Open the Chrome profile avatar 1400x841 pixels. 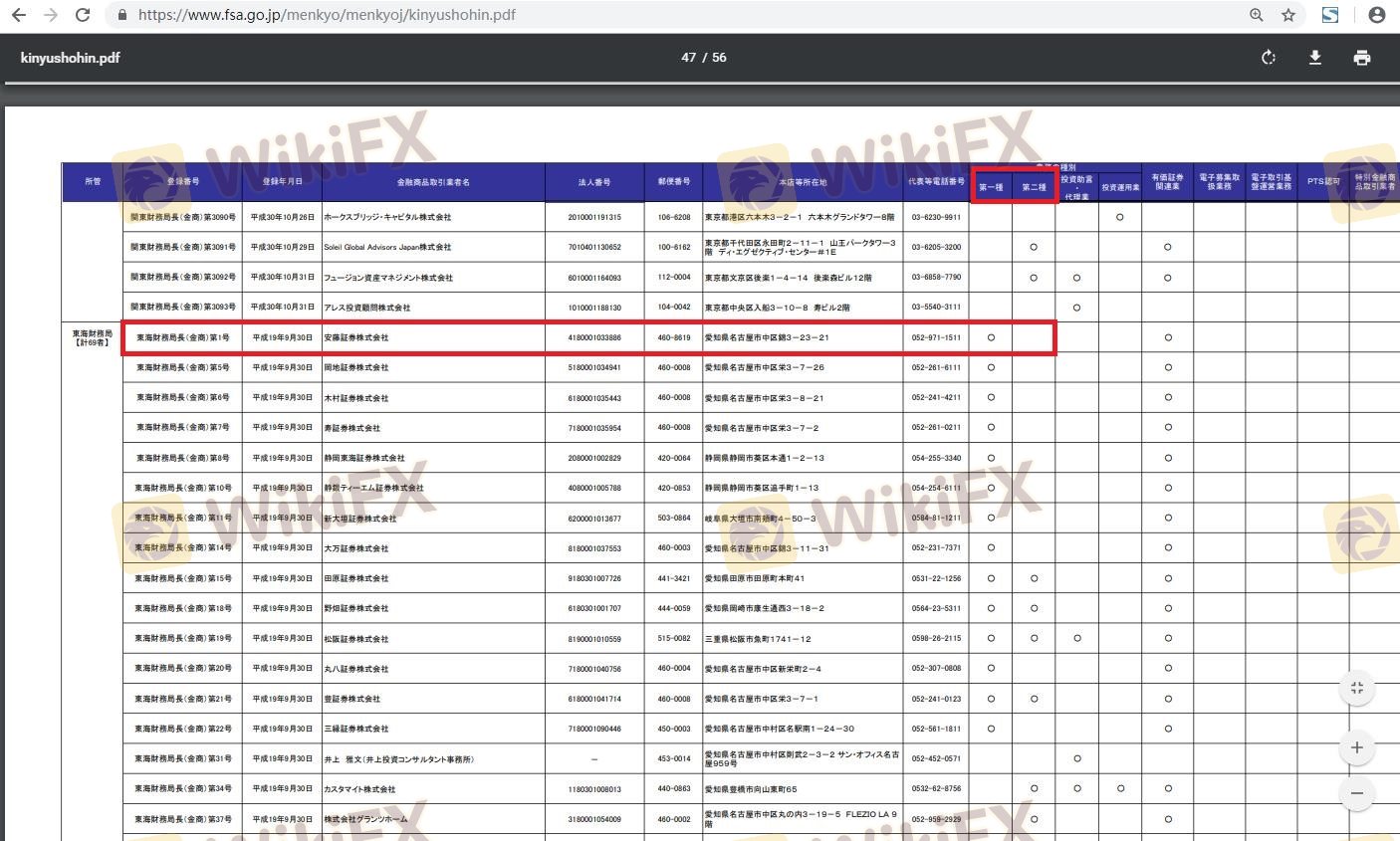(x=1377, y=15)
